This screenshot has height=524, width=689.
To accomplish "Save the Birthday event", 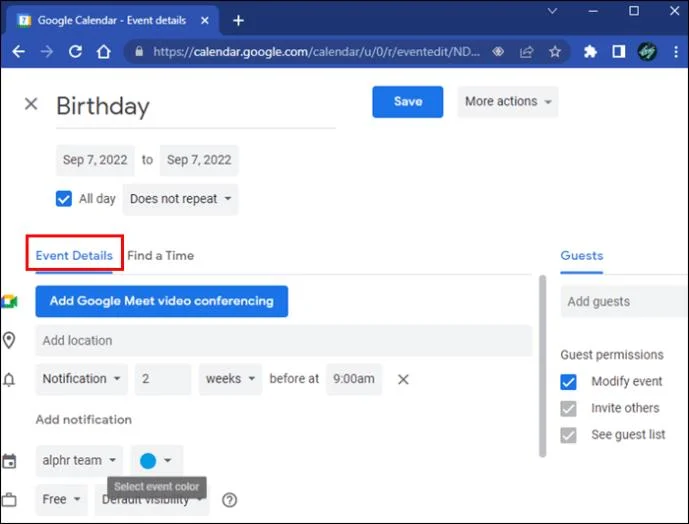I will coord(407,102).
